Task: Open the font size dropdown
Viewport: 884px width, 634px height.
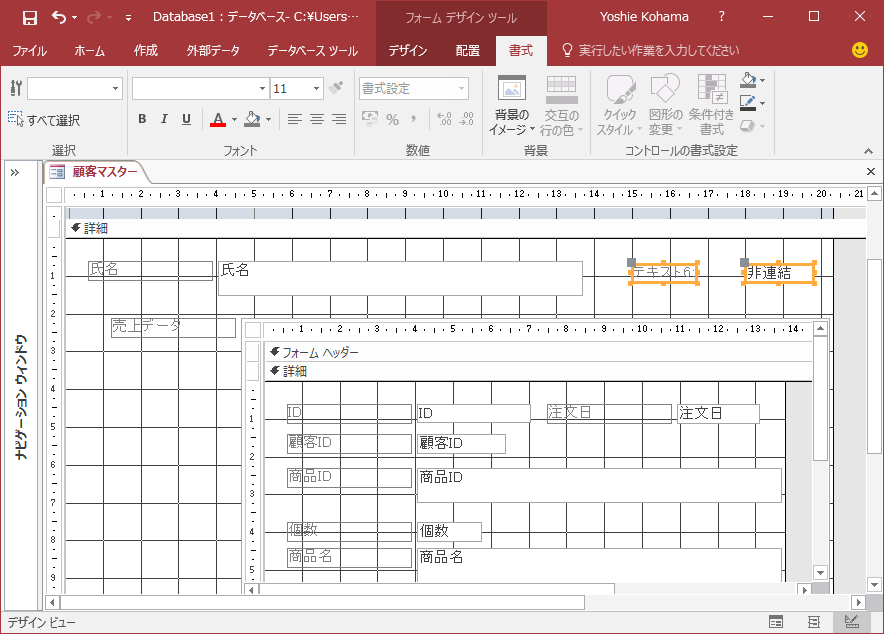Action: click(x=316, y=89)
